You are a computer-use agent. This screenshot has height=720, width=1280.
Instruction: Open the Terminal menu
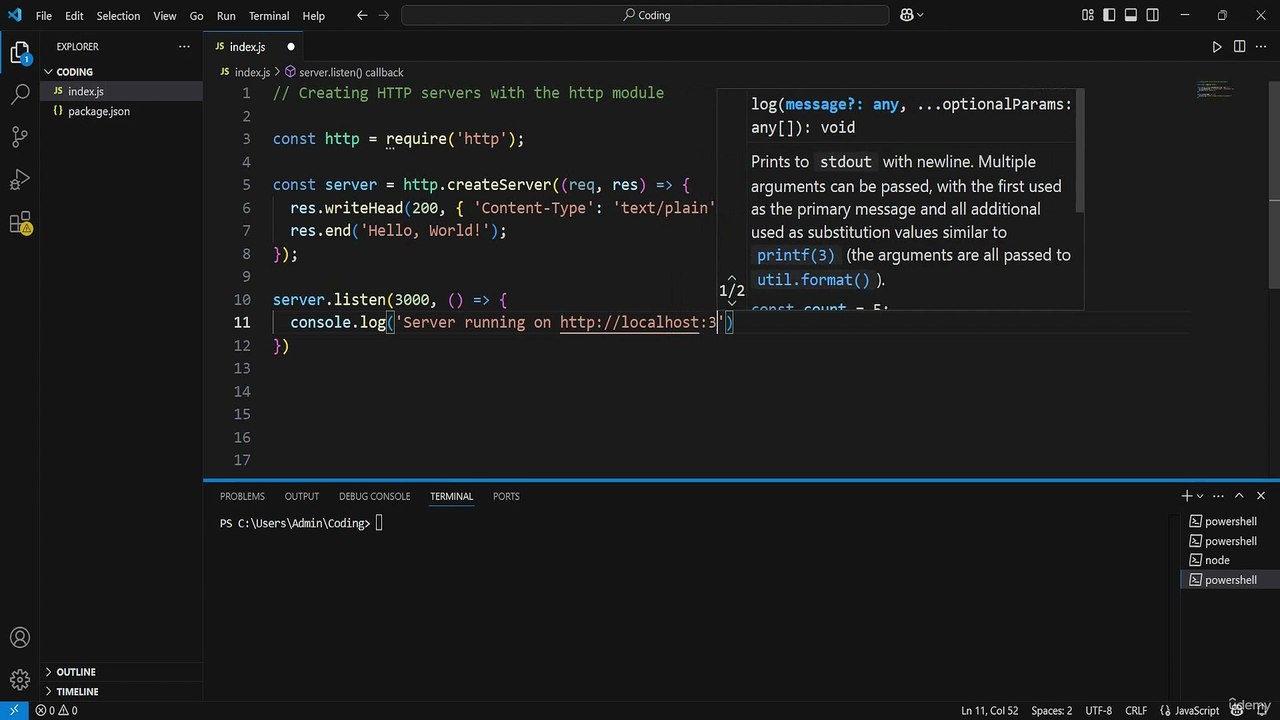pyautogui.click(x=269, y=16)
